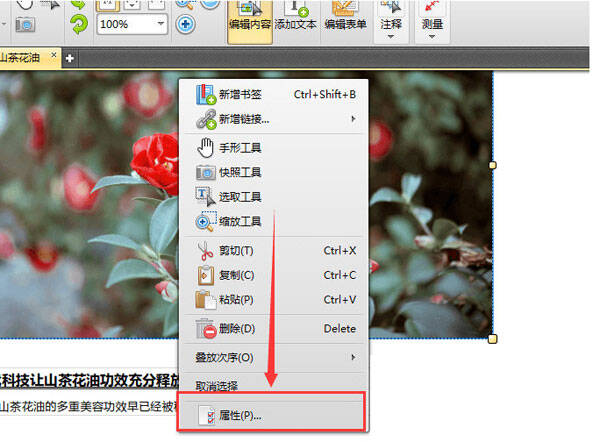The width and height of the screenshot is (600, 442).
Task: Expand the arrow next to 新增链接...
Action: point(353,119)
